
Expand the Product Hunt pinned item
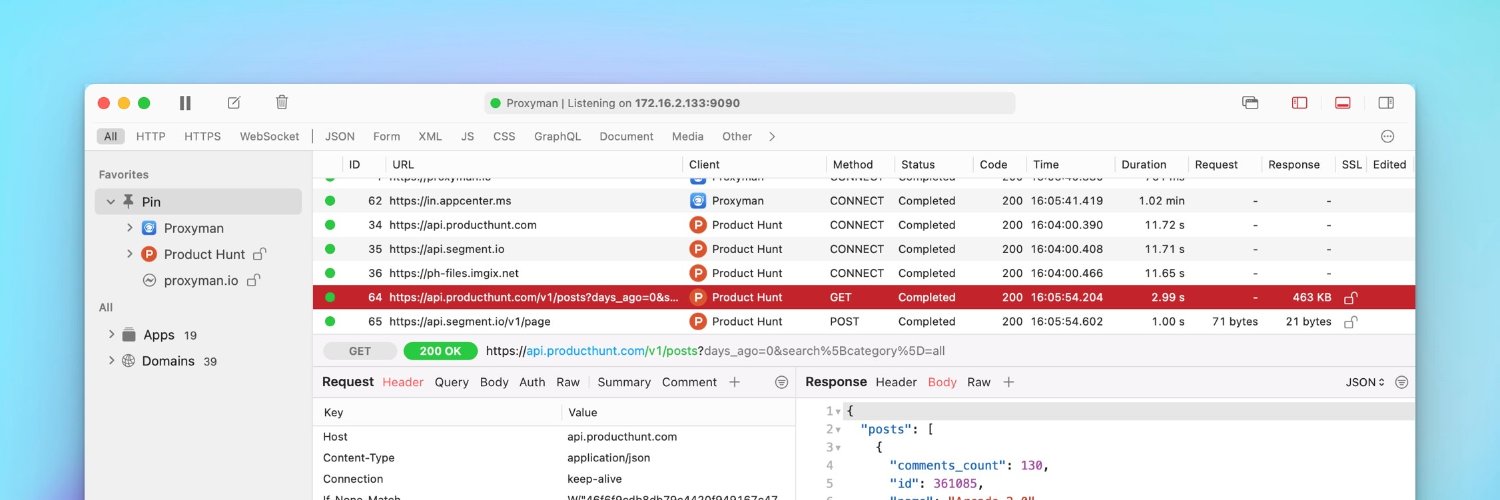pyautogui.click(x=130, y=254)
